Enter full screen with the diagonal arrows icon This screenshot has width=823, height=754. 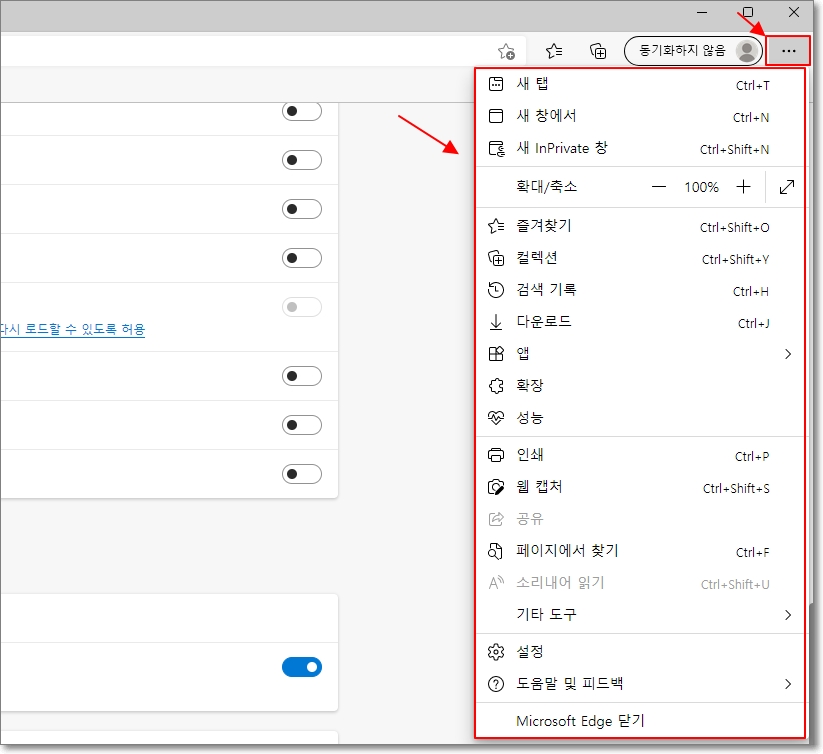click(x=786, y=187)
